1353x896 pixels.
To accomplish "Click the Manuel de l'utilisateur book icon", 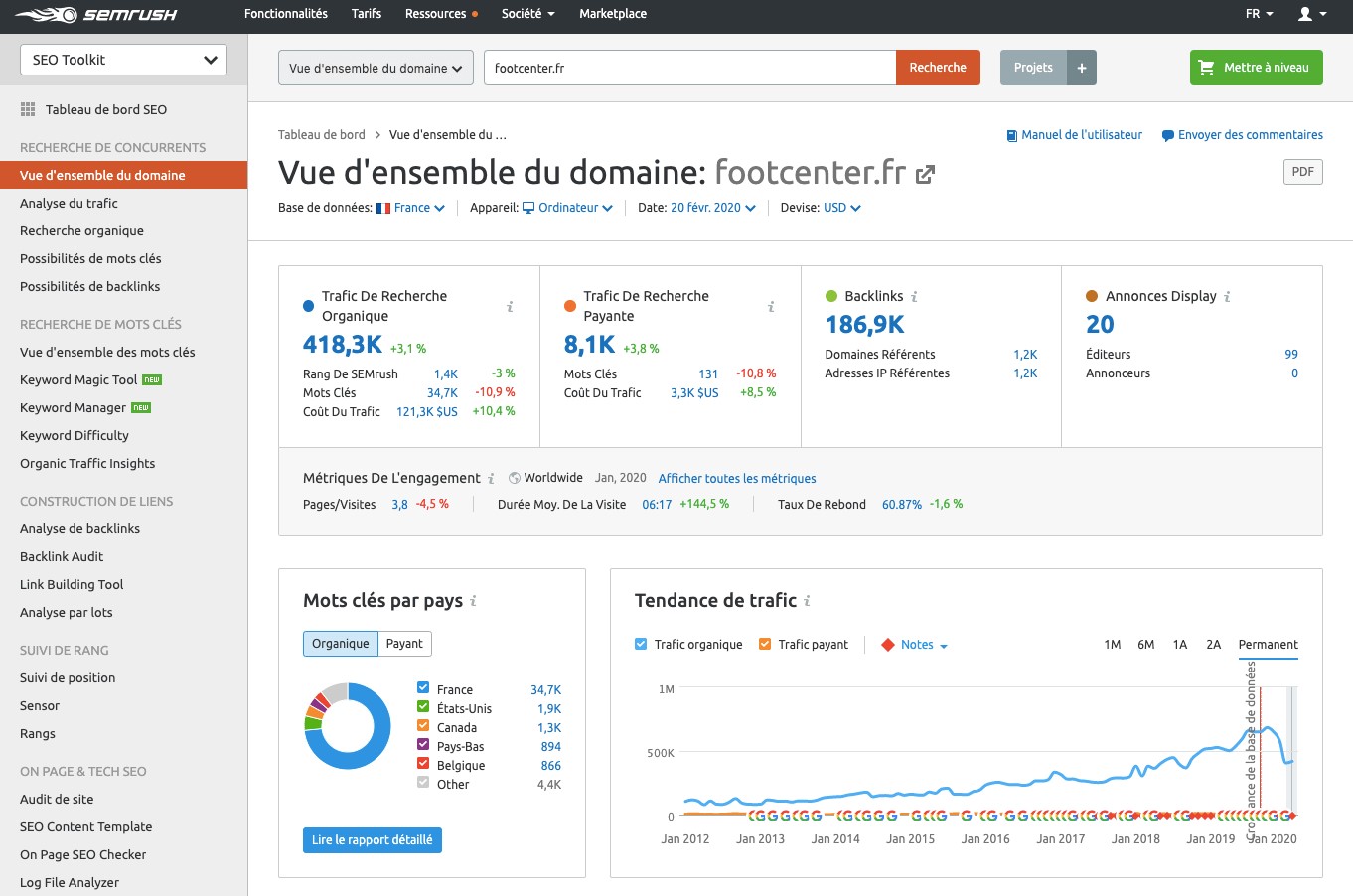I will click(1012, 135).
